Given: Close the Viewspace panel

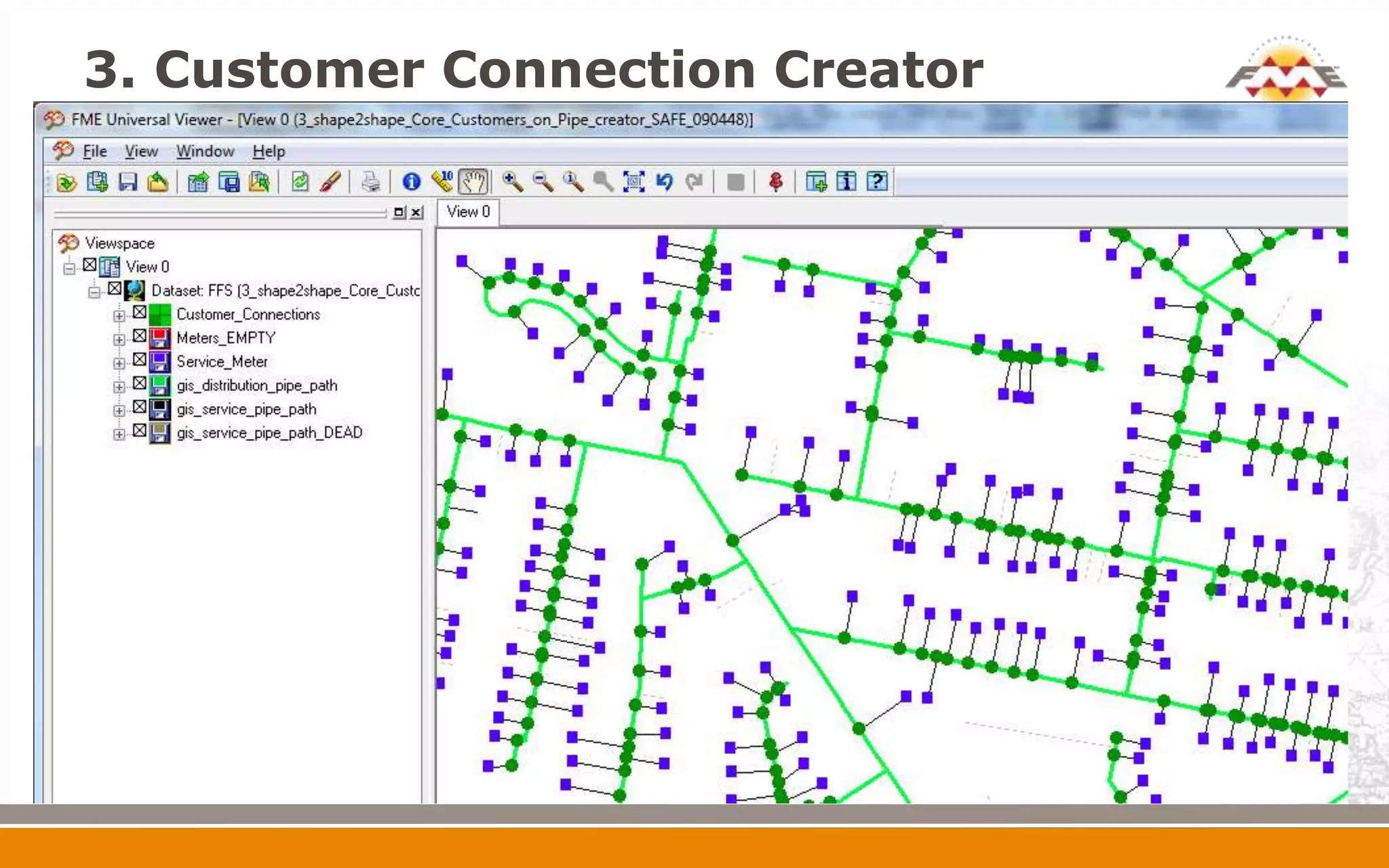Looking at the screenshot, I should pyautogui.click(x=416, y=212).
